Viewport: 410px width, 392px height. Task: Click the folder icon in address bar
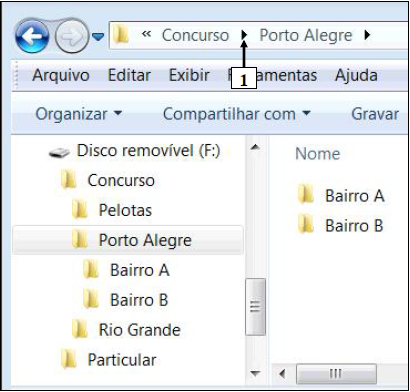tap(121, 36)
